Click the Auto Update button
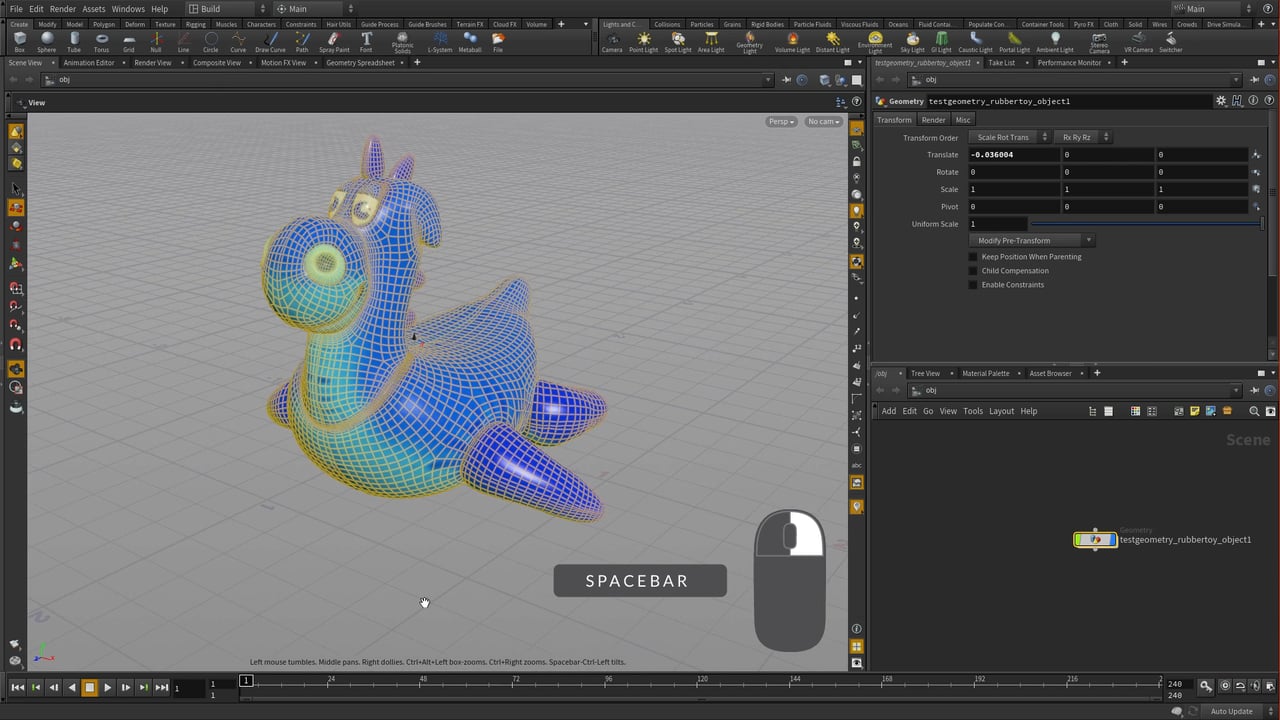The image size is (1280, 720). pos(1231,711)
